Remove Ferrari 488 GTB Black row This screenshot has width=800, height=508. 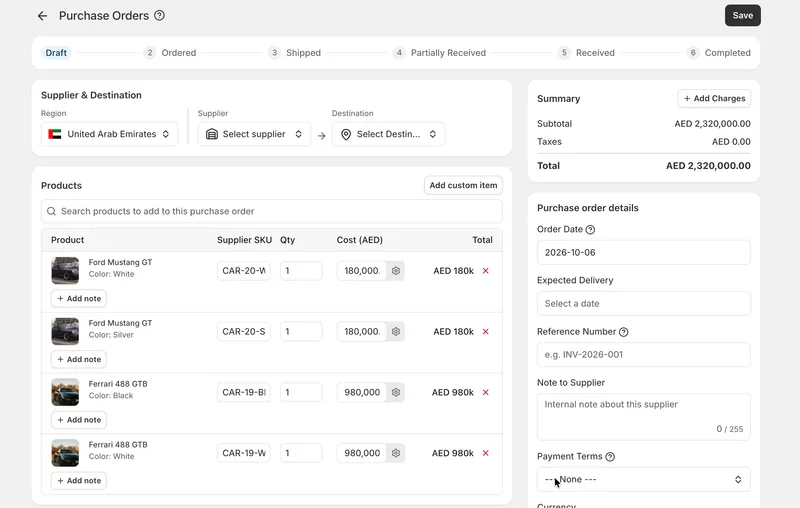[x=486, y=392]
